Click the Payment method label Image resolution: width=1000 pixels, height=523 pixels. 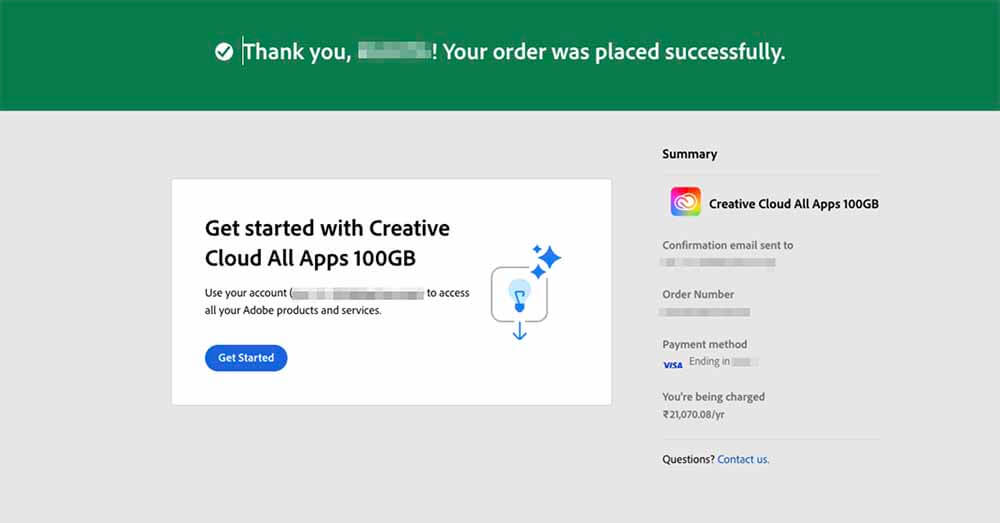click(x=705, y=344)
